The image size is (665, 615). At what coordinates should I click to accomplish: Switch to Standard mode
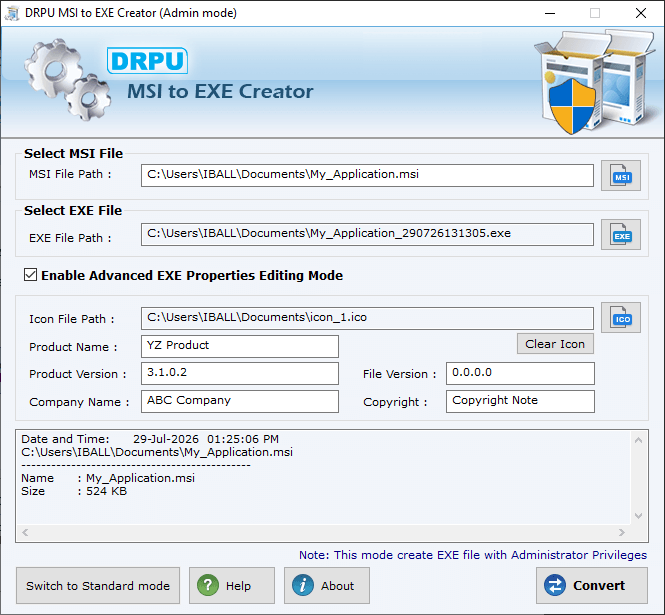pos(98,585)
